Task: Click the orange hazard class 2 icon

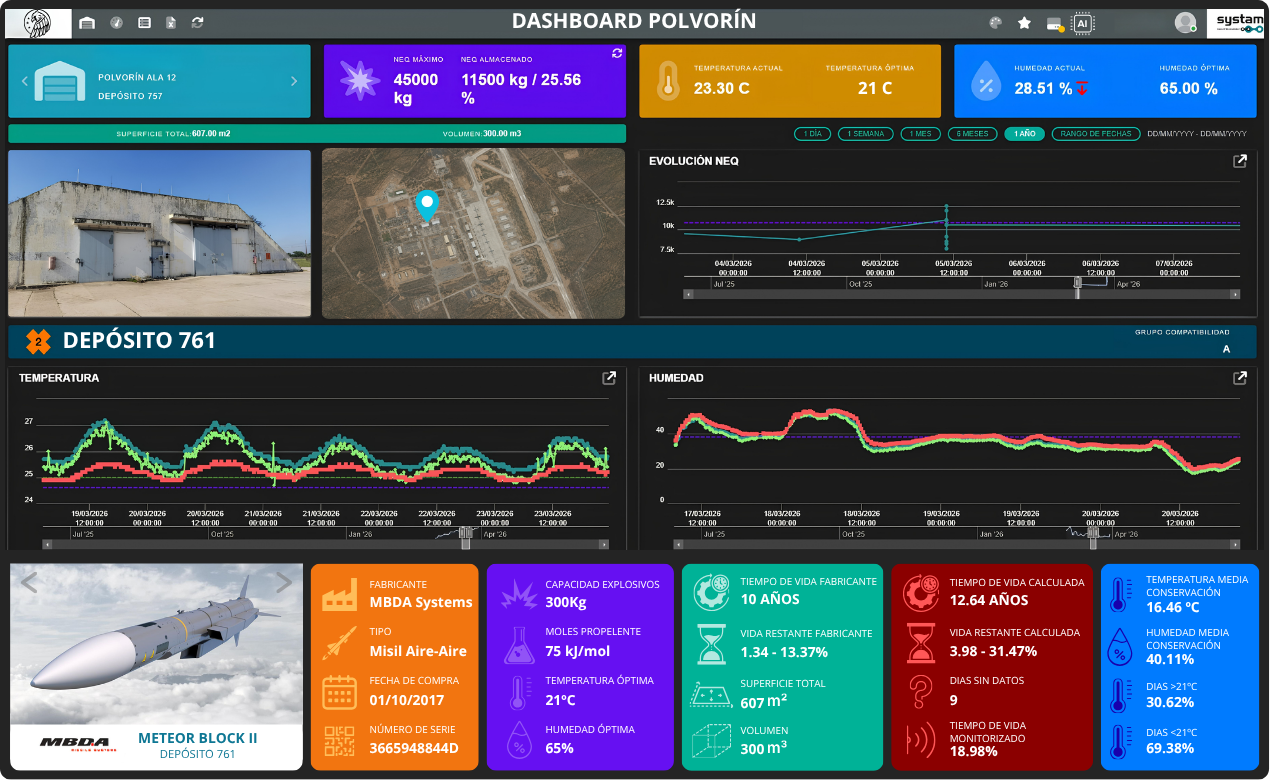Action: coord(38,342)
